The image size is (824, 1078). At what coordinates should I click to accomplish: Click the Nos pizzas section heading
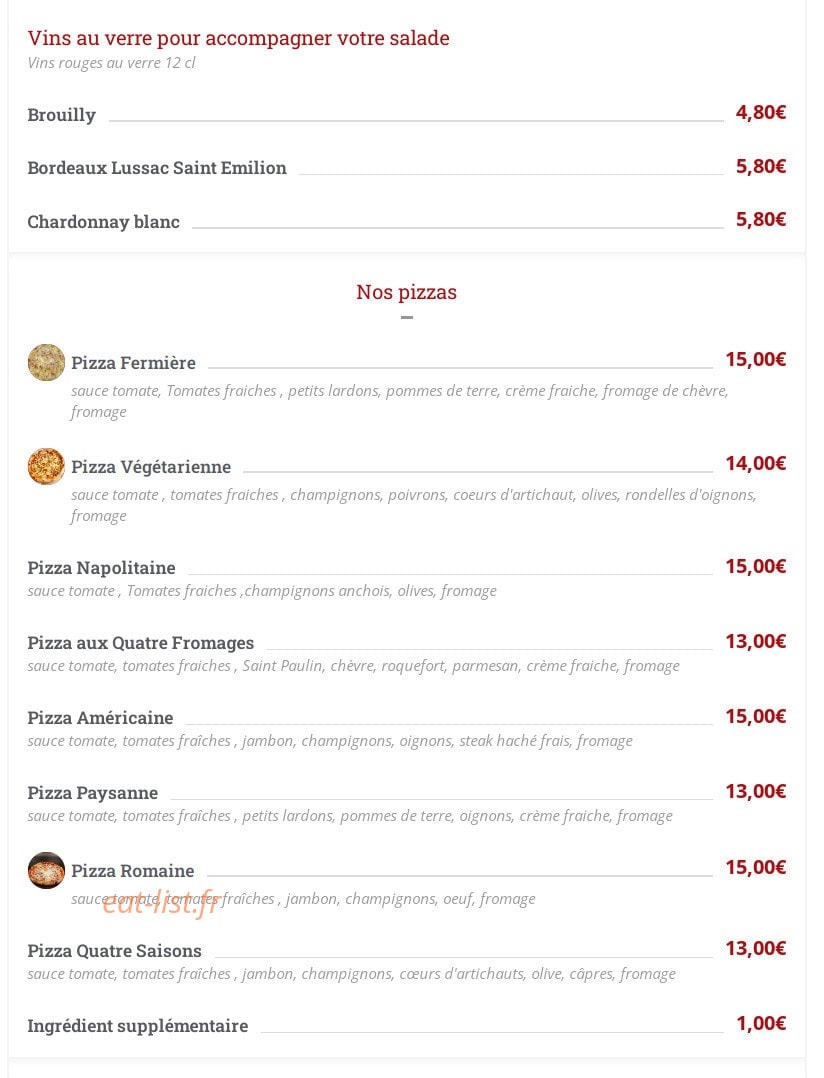click(x=406, y=292)
